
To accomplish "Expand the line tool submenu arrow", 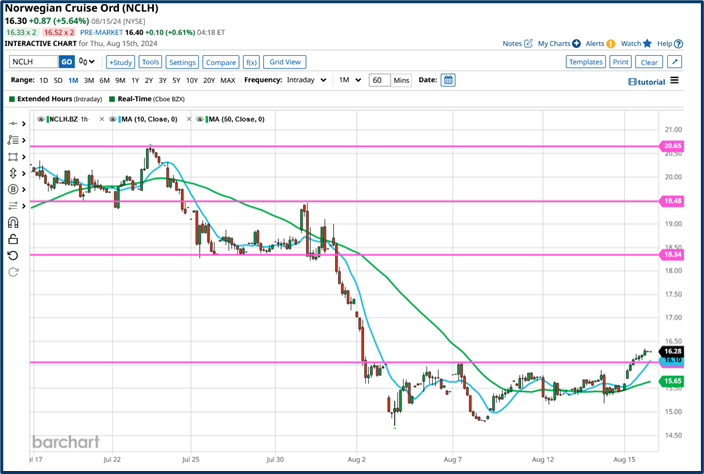I will point(24,124).
